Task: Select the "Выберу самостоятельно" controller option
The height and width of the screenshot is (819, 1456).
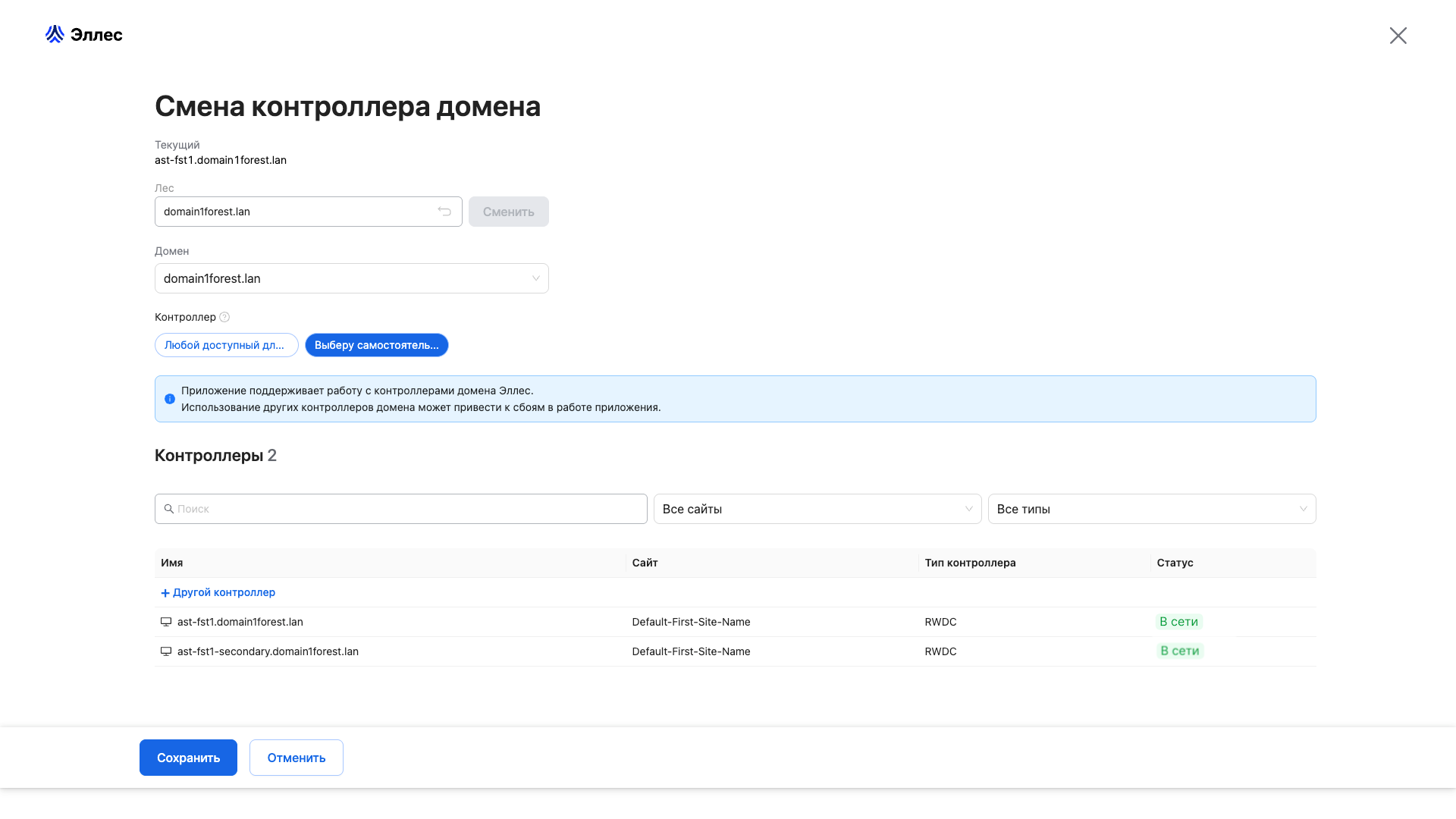Action: coord(376,345)
